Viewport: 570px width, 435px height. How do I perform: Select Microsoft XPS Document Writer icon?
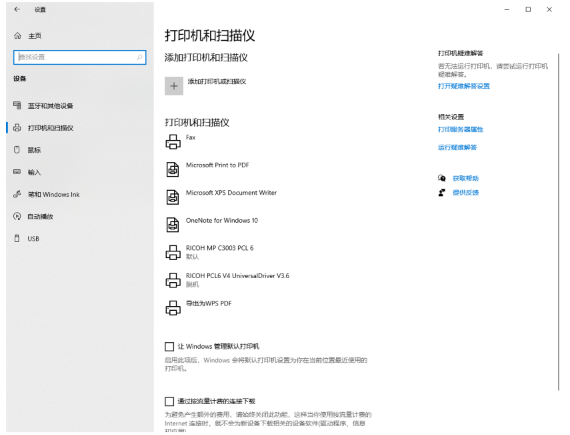tap(173, 197)
